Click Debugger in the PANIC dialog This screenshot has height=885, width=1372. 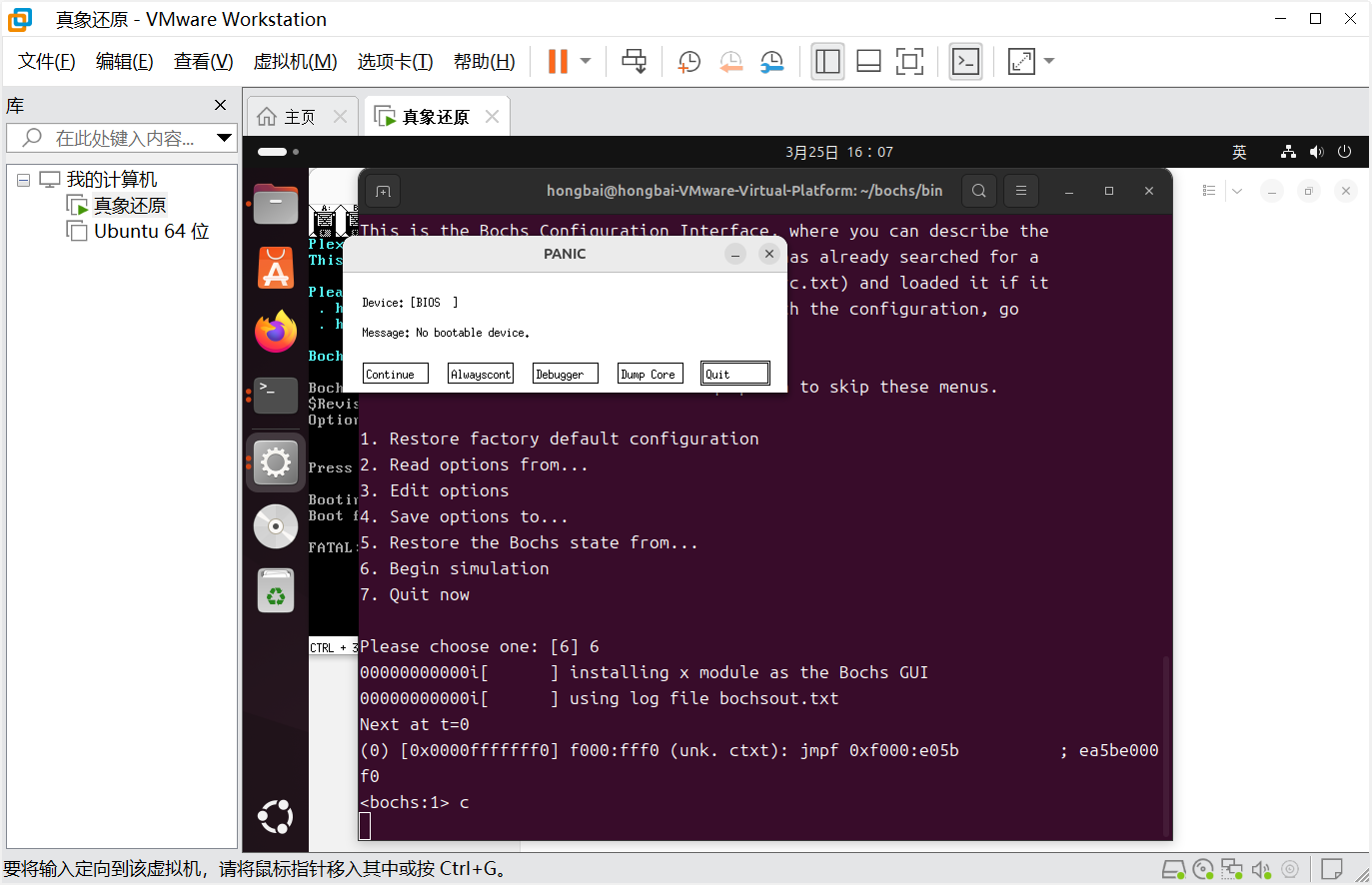pyautogui.click(x=566, y=374)
